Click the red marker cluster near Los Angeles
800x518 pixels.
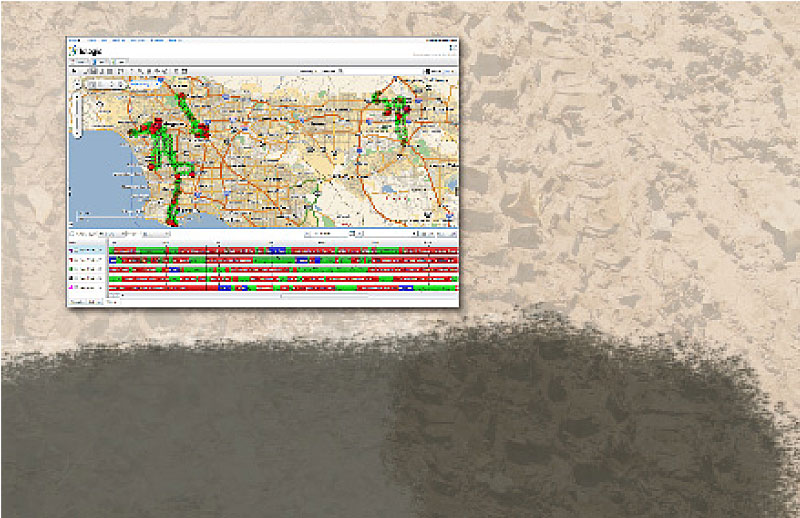pos(155,127)
